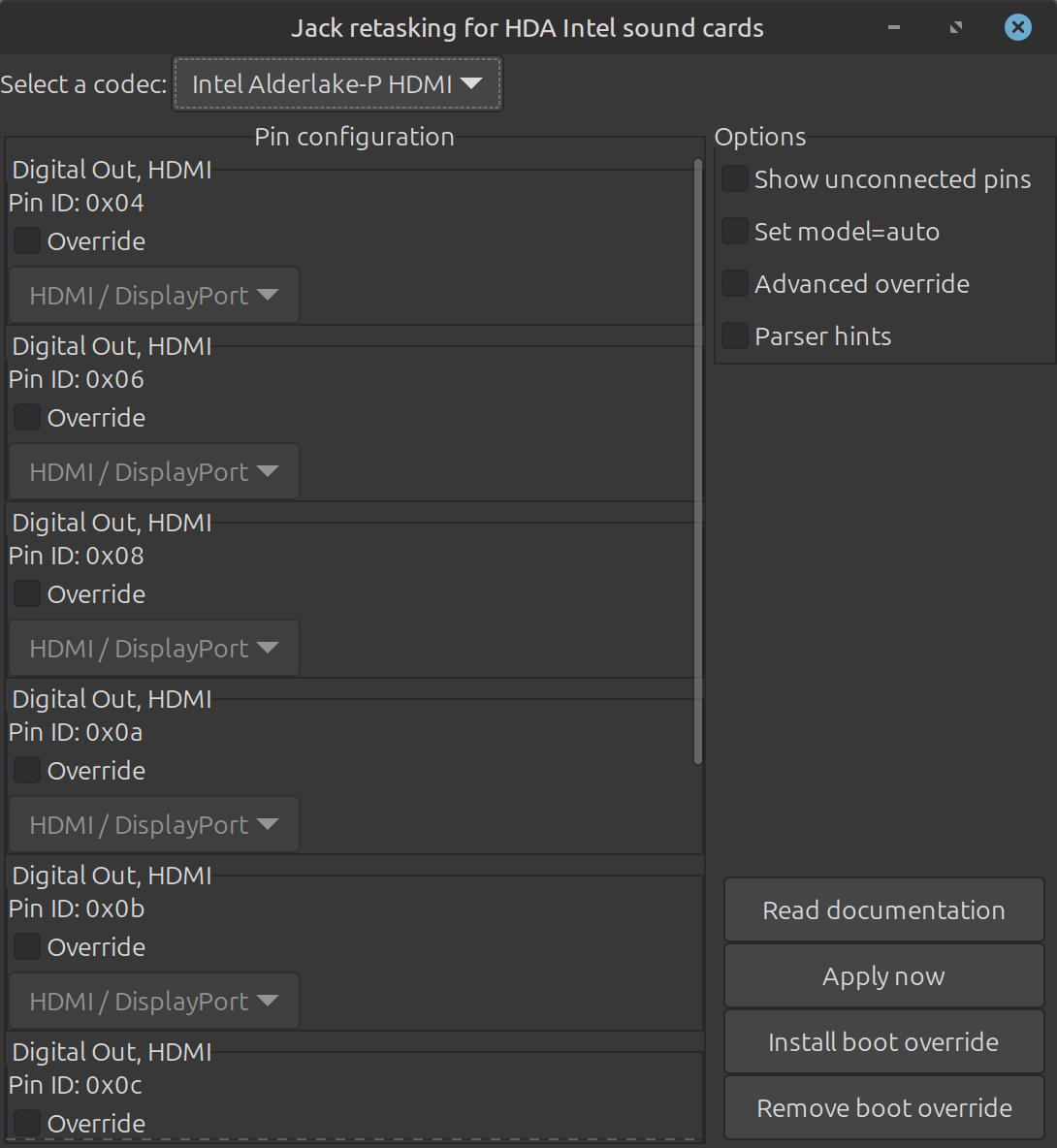Screen dimensions: 1057x1148
Task: Click the pin configuration vertical scrollbar
Action: pos(698,461)
